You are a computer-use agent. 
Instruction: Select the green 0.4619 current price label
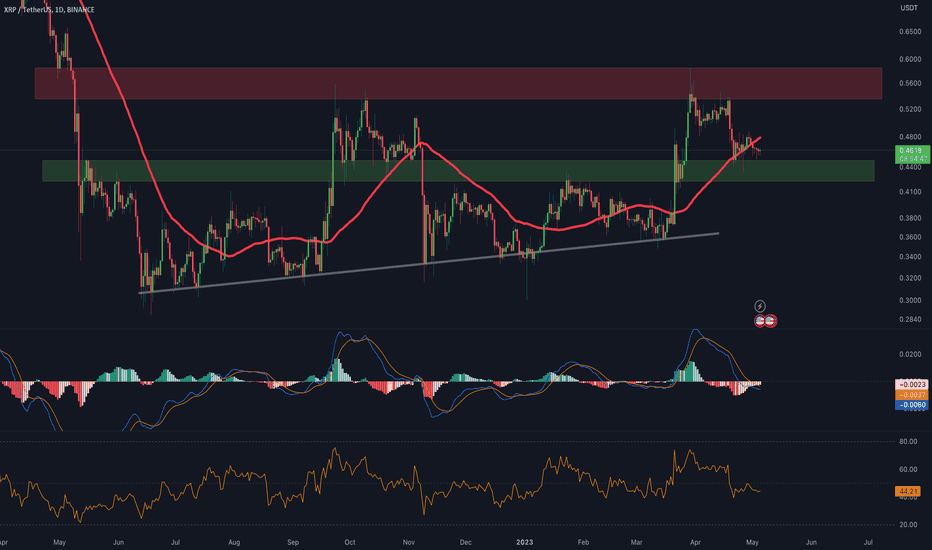click(912, 155)
